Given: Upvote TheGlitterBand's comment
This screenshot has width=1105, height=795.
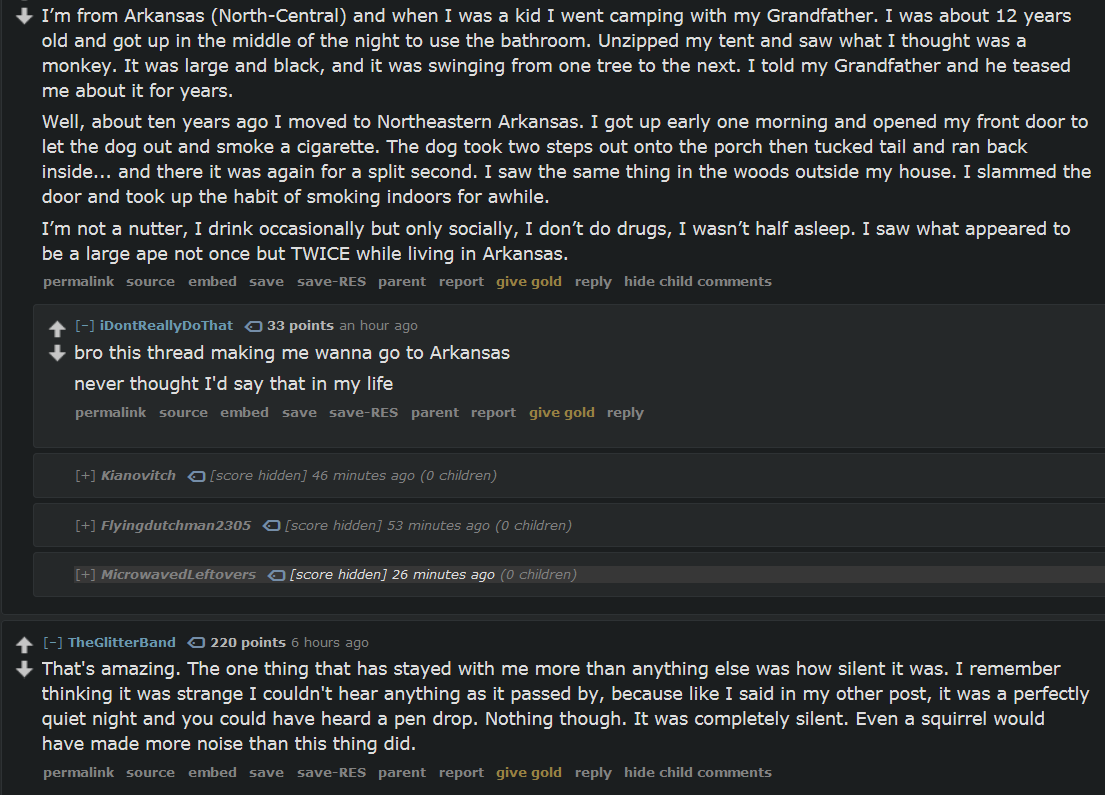Looking at the screenshot, I should pyautogui.click(x=25, y=645).
